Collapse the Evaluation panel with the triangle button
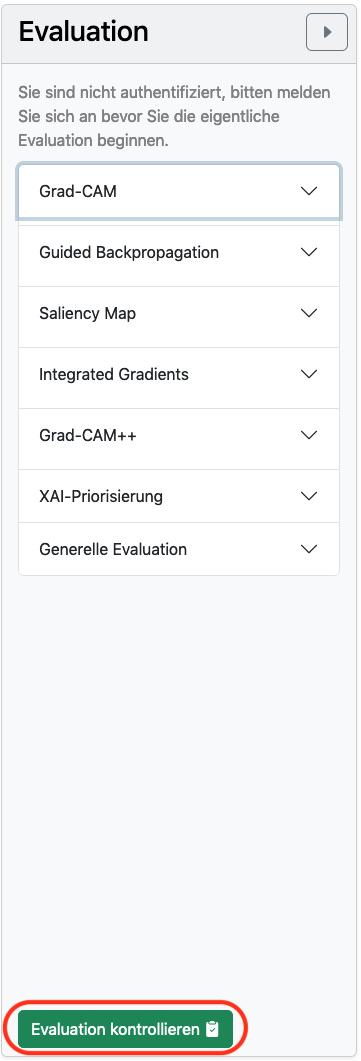The image size is (361, 1061). coord(327,32)
